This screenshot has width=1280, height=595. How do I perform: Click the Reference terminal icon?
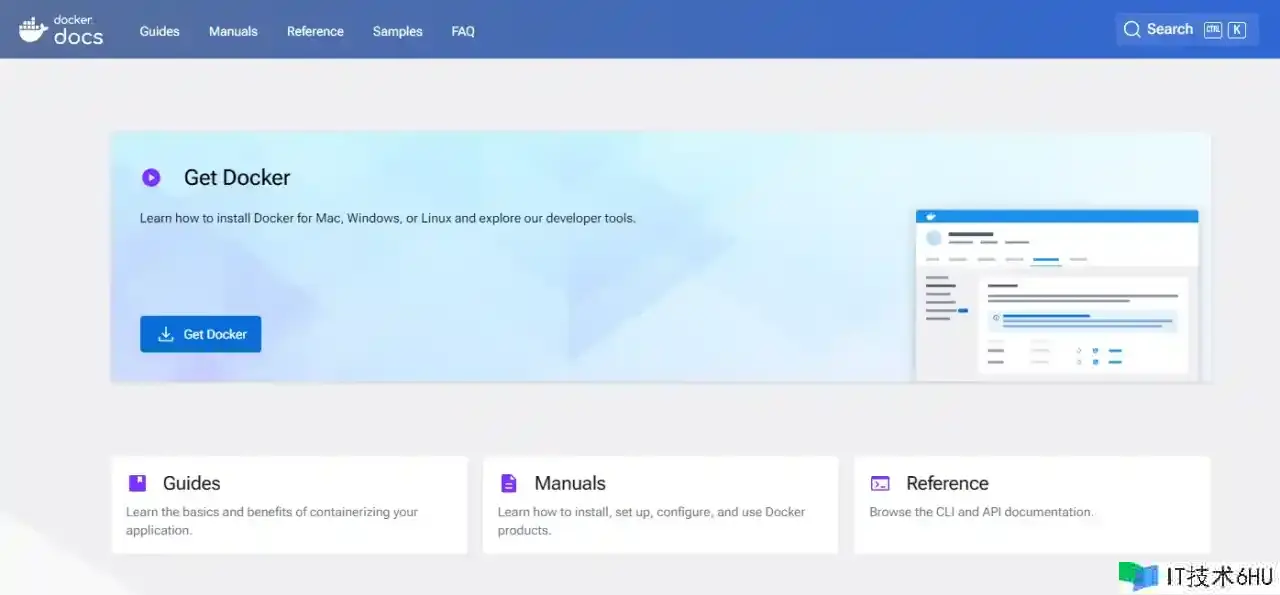click(x=880, y=483)
